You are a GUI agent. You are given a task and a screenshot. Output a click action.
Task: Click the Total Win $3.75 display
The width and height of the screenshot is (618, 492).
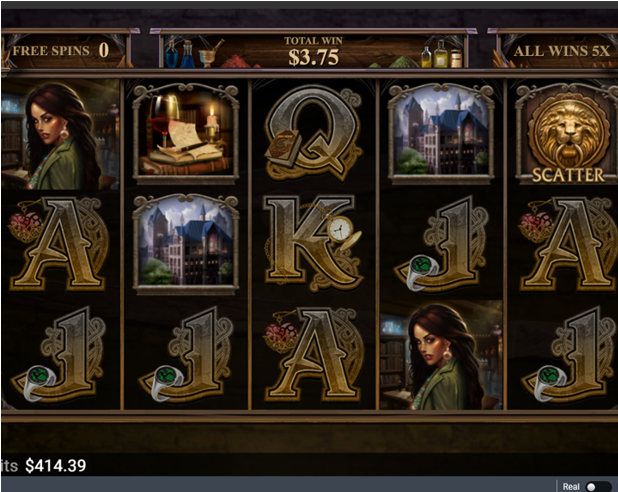point(314,51)
